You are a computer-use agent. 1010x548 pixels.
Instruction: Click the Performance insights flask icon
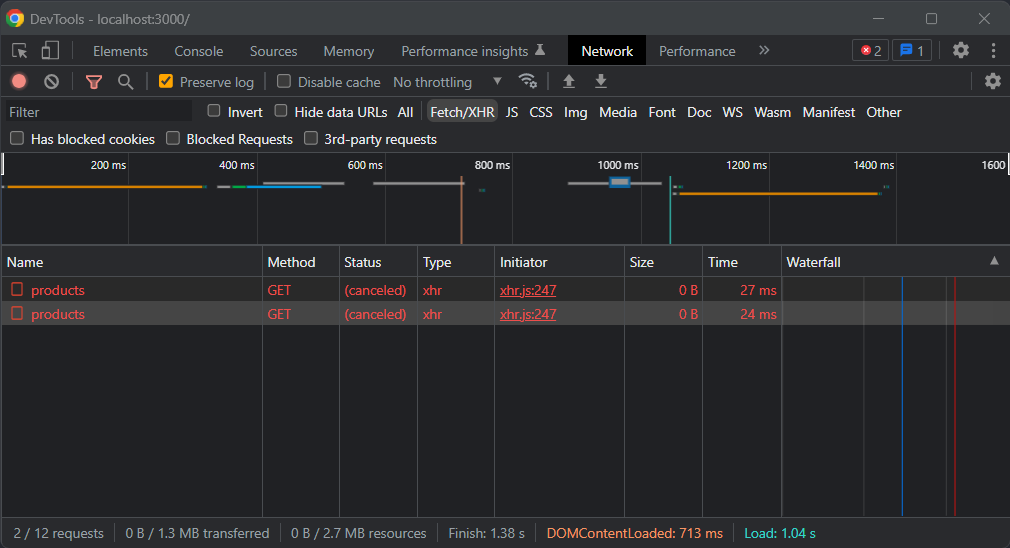(x=540, y=50)
